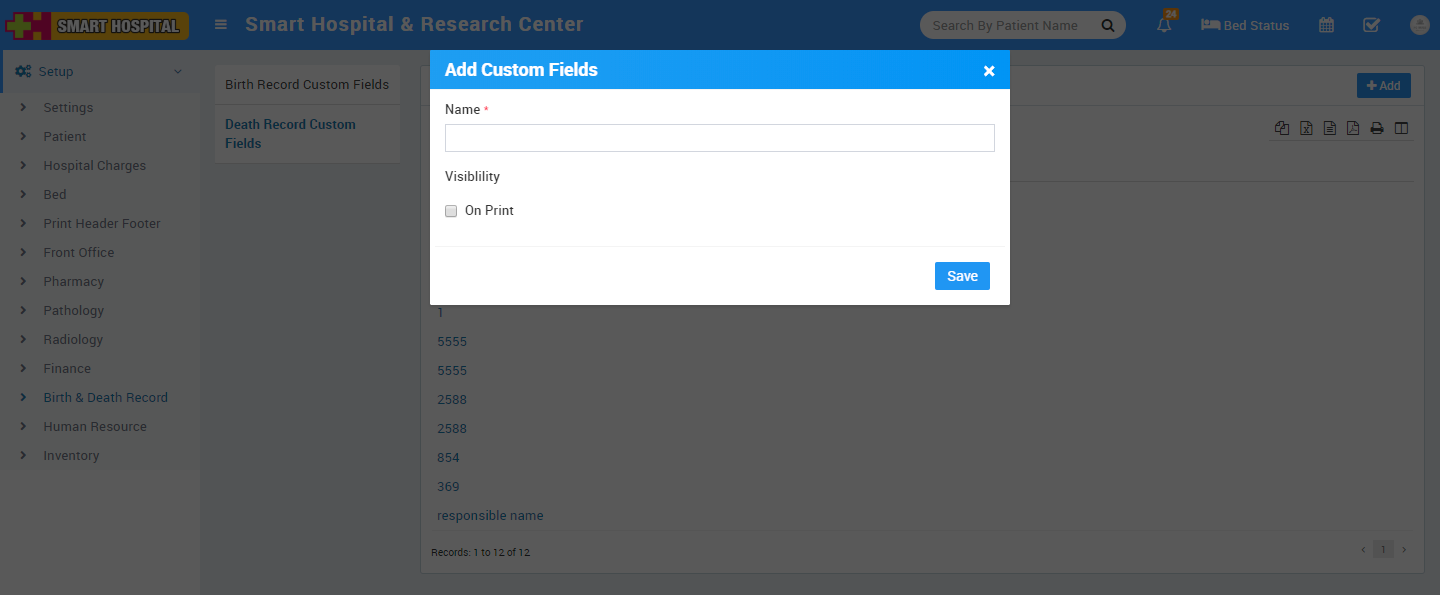The height and width of the screenshot is (595, 1440).
Task: Open the task checklist icon
Action: [x=1372, y=26]
